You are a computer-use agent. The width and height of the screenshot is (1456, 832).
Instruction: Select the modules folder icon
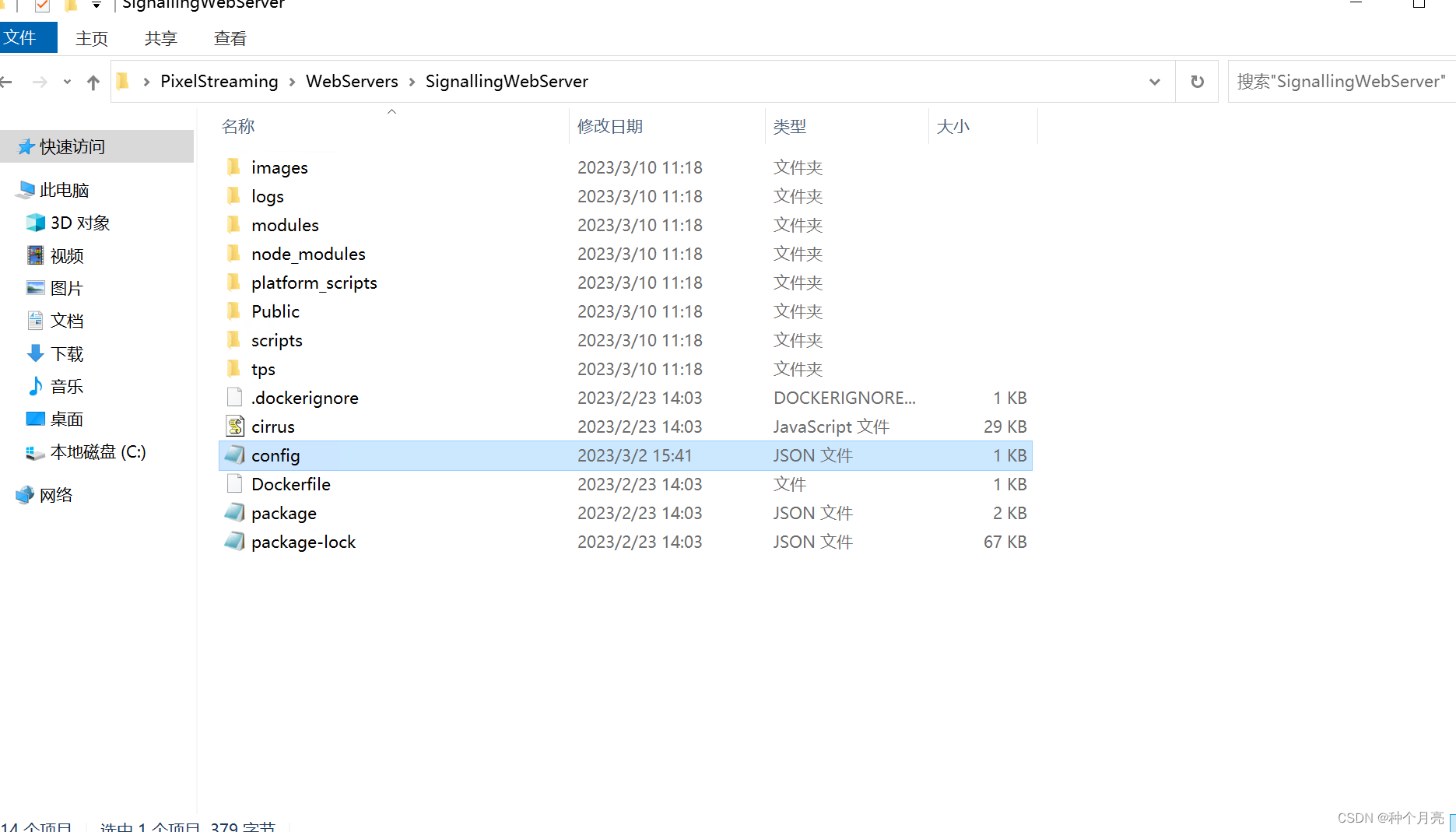click(x=233, y=224)
